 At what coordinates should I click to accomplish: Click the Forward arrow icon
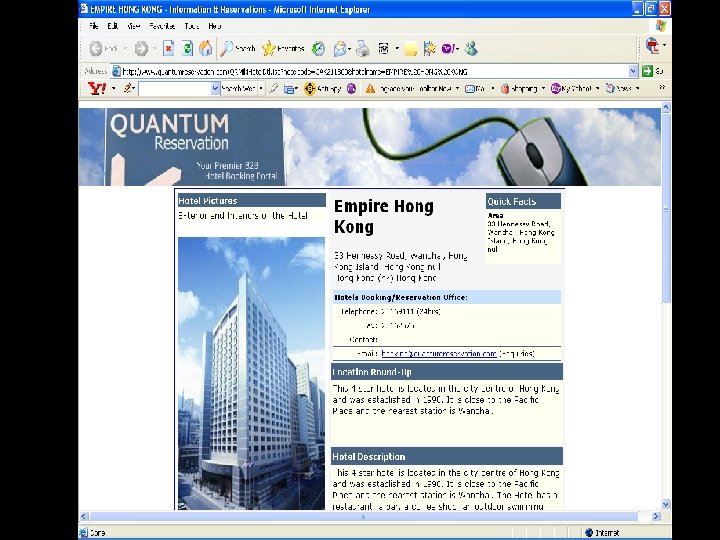coord(141,48)
